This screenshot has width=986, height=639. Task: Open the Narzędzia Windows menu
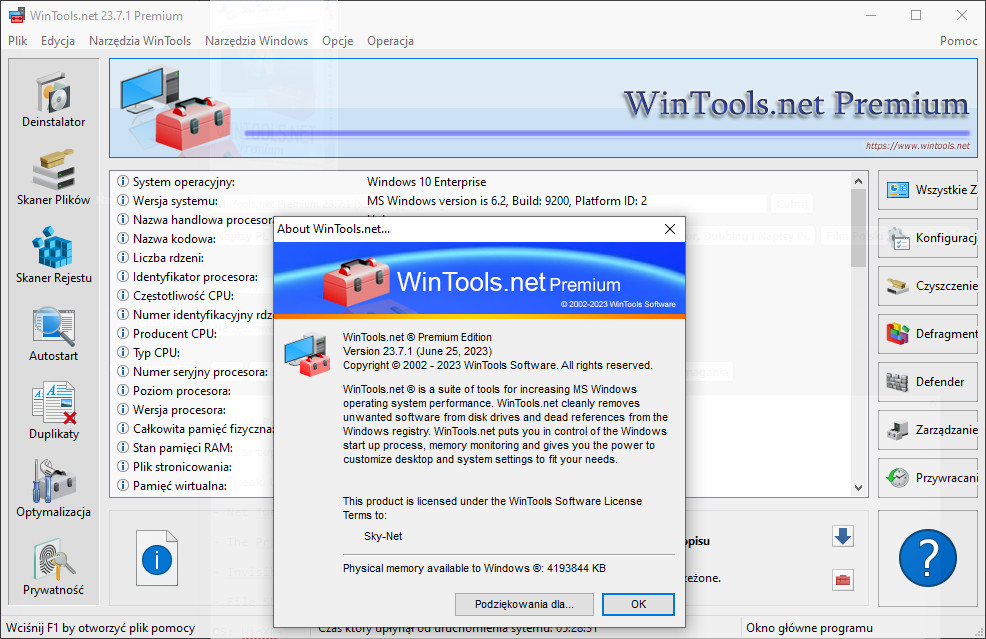257,41
